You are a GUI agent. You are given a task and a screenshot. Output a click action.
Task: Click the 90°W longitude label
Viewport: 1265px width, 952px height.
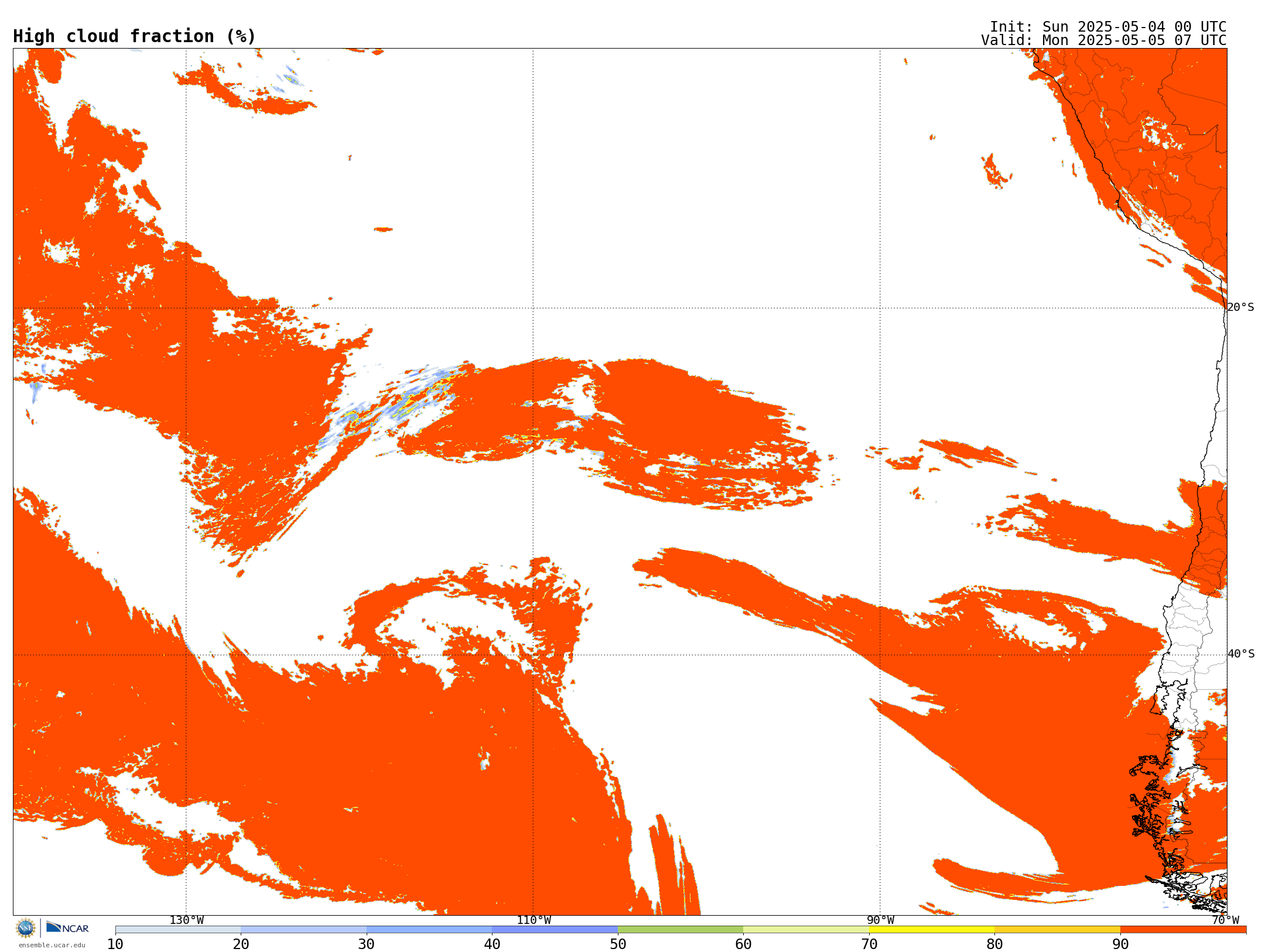(880, 920)
